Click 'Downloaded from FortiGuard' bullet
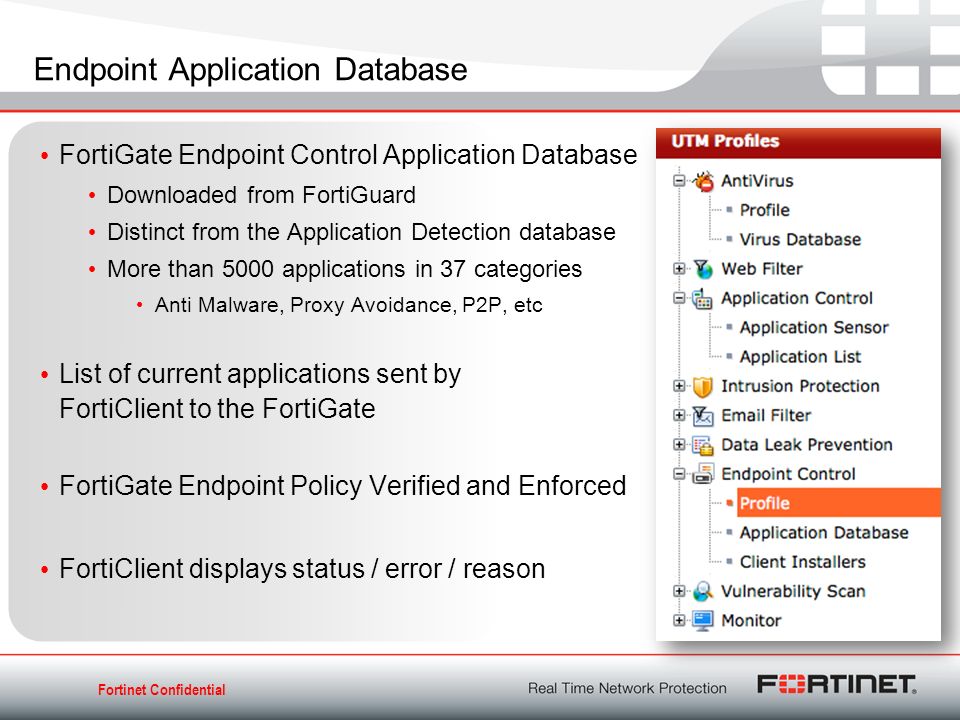 (261, 195)
